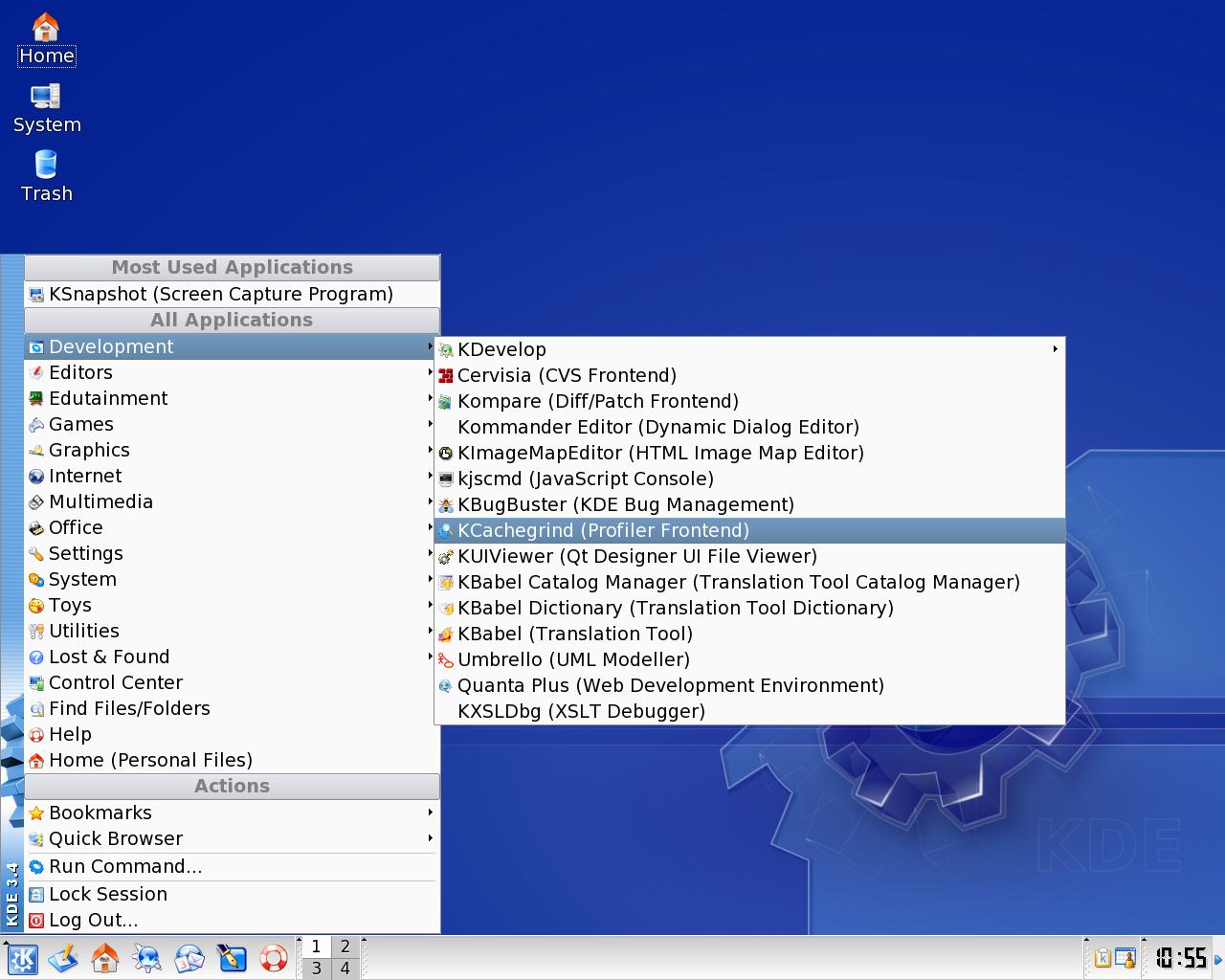This screenshot has height=980, width=1225.
Task: Expand the Graphics submenu
Action: 232,450
